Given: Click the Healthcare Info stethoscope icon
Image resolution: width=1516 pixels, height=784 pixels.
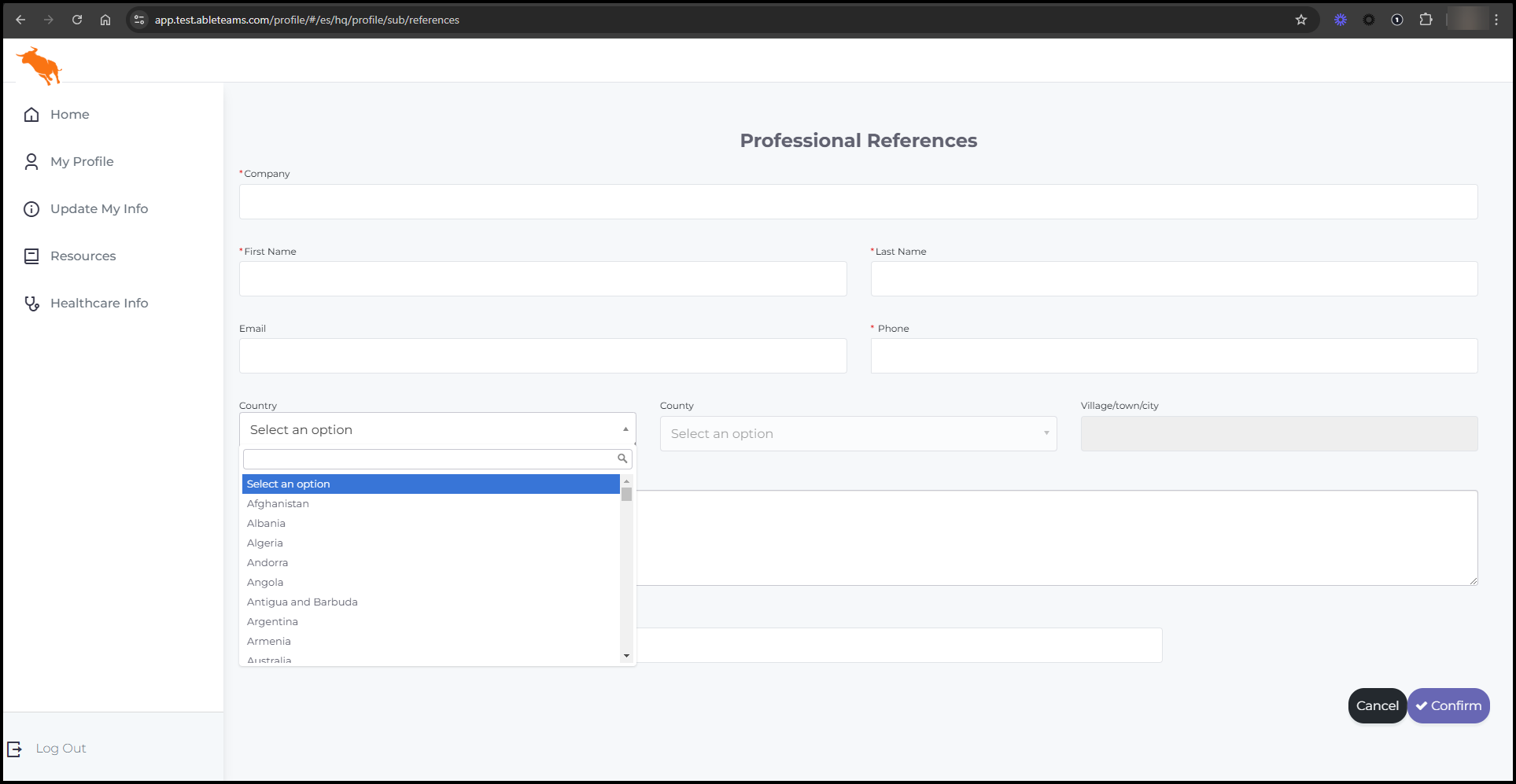Looking at the screenshot, I should (31, 304).
